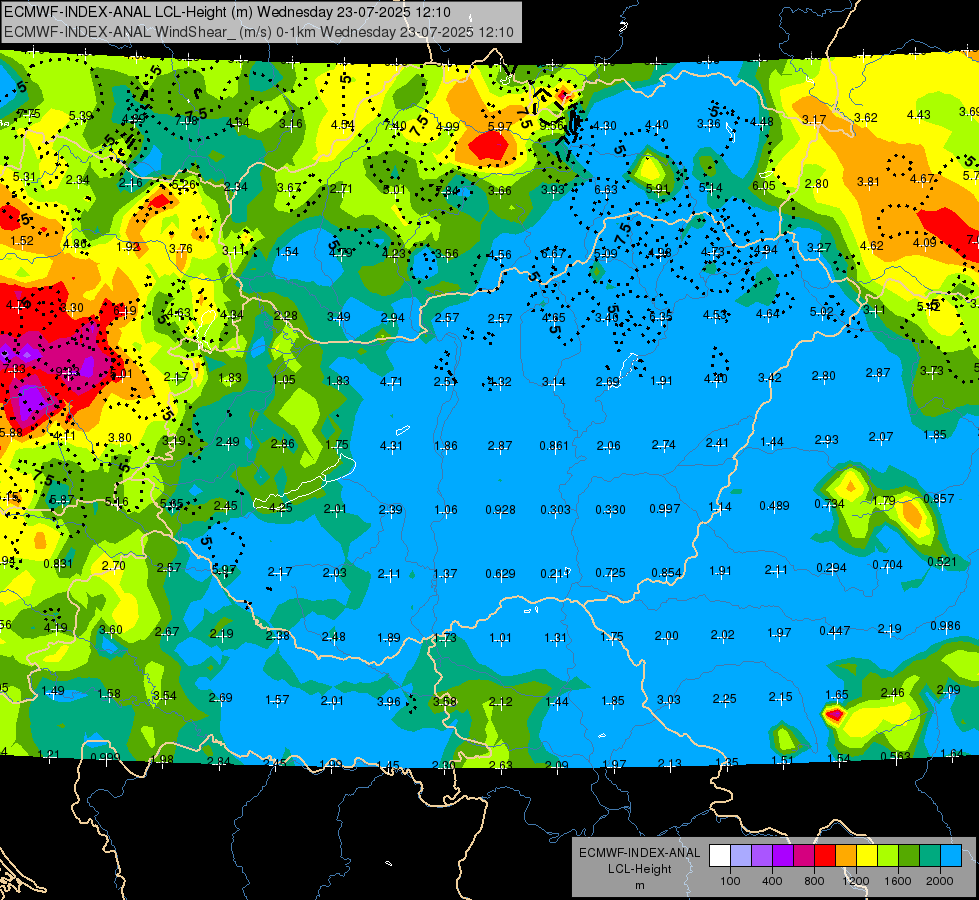Image resolution: width=979 pixels, height=900 pixels.
Task: Click the wind shear value 1.37
Action: point(445,573)
